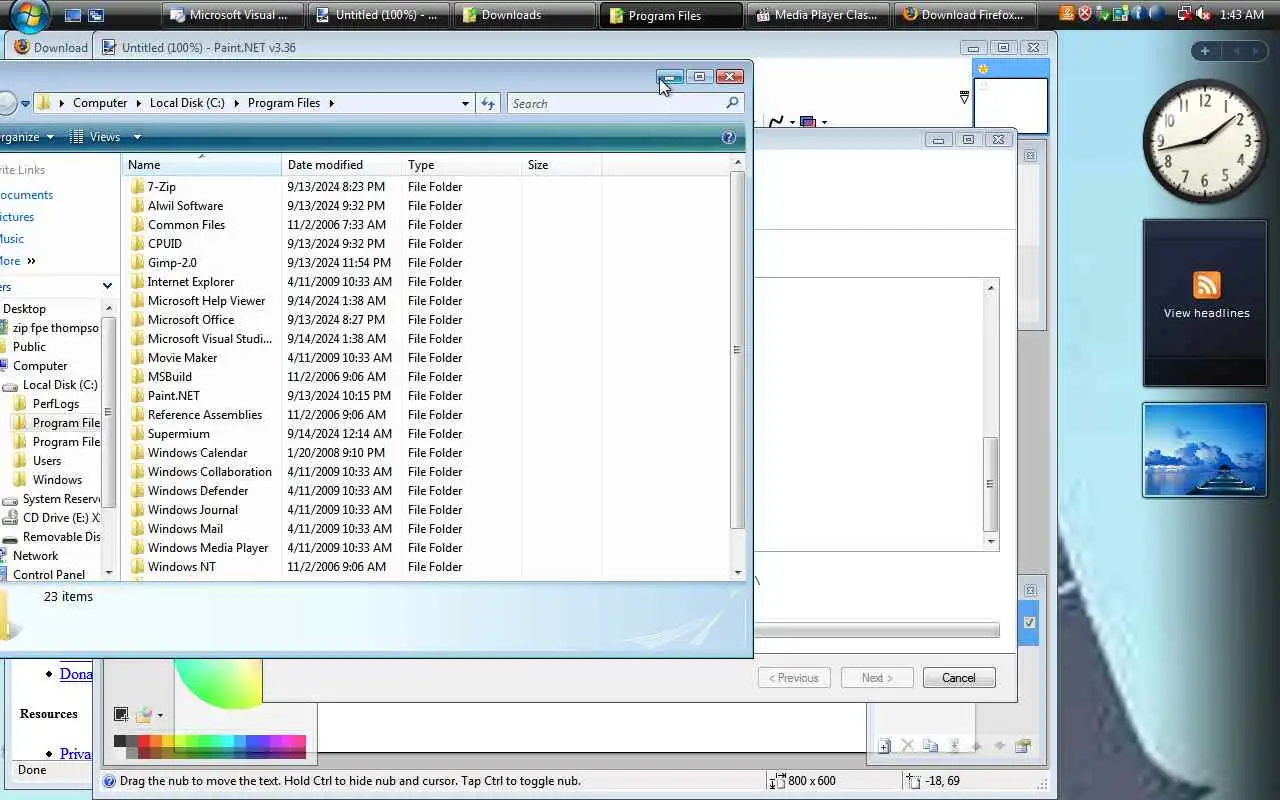This screenshot has height=800, width=1280.
Task: Click the black swatch in Paint.NET palette
Action: pyautogui.click(x=119, y=741)
